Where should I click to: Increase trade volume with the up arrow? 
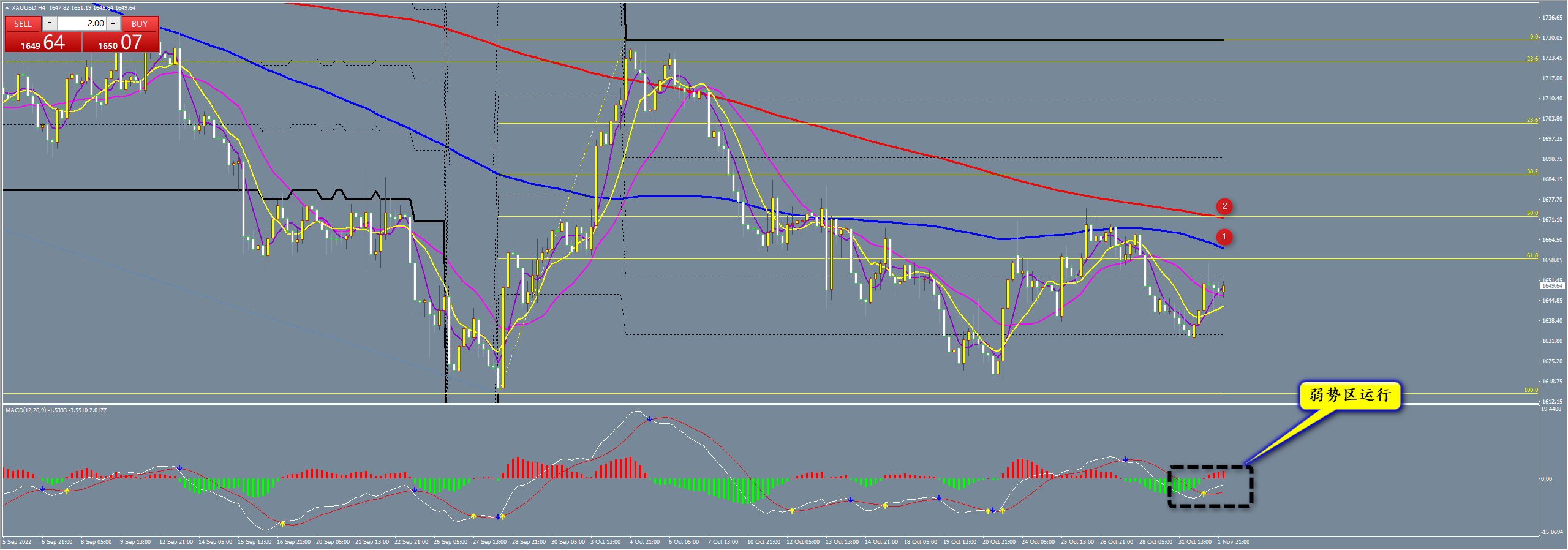pyautogui.click(x=113, y=23)
